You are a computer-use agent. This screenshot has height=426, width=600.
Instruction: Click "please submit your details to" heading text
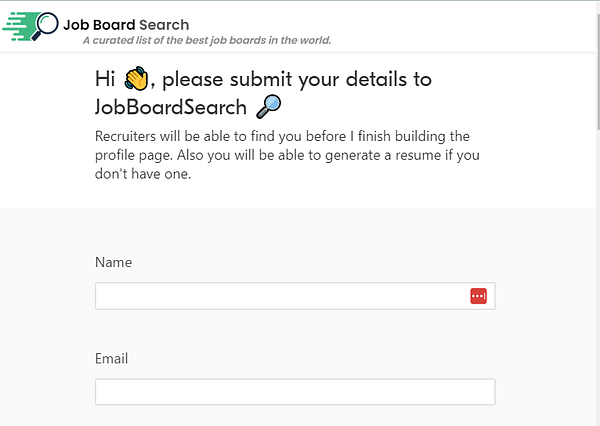(x=297, y=78)
